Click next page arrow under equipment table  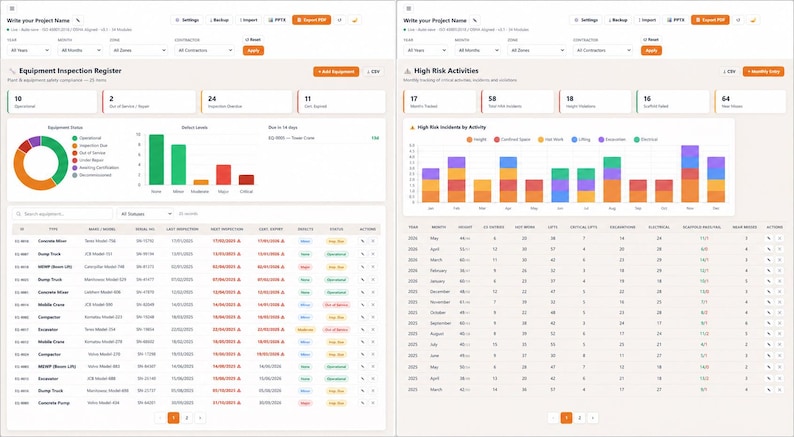[201, 418]
